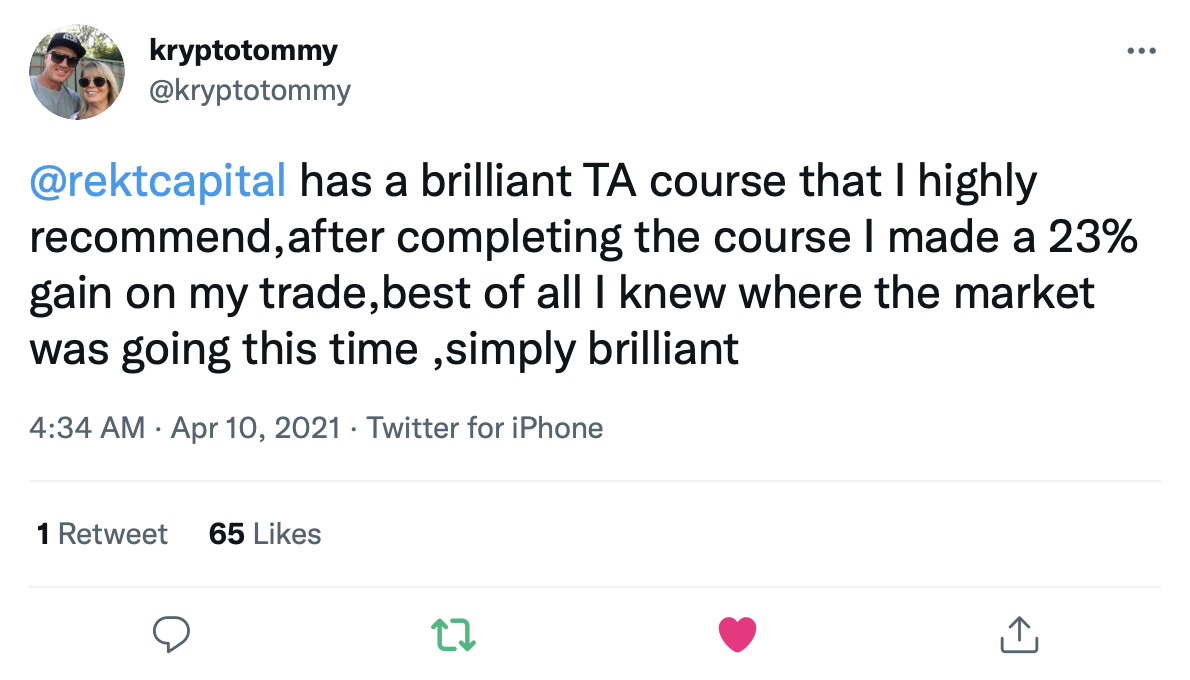This screenshot has width=1190, height=680.
Task: Open the three-dot more options menu
Action: click(1141, 51)
